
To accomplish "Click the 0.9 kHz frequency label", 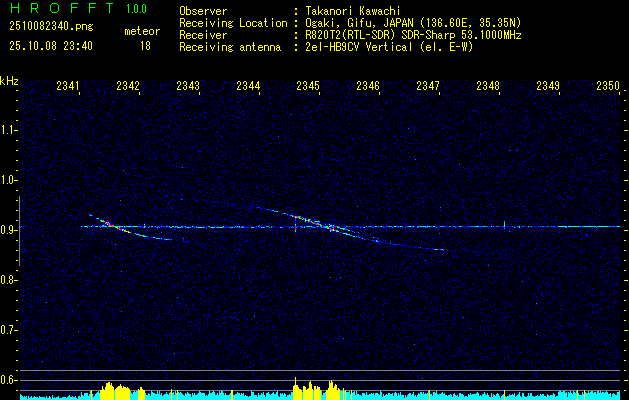I will 9,230.
